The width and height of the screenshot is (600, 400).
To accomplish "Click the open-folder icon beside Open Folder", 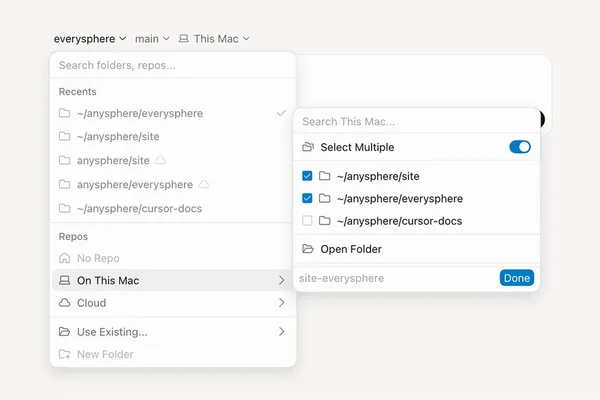I will tap(308, 249).
